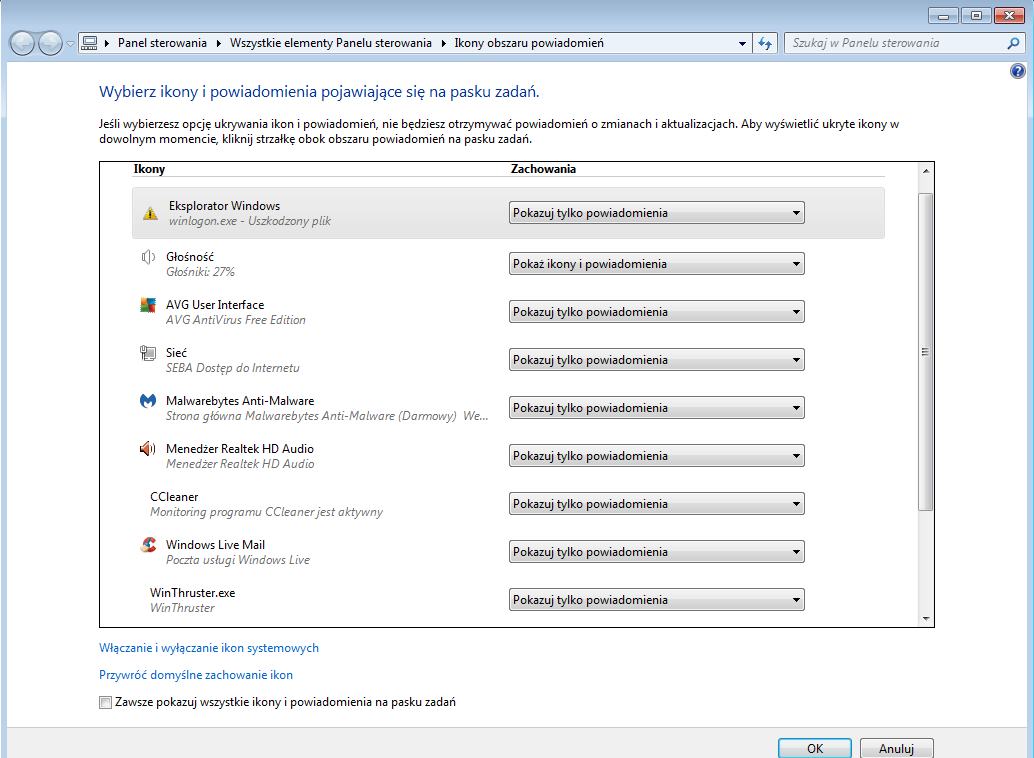This screenshot has width=1034, height=758.
Task: Expand arrow after 'Wszystkie elementy Panelu sterowania'
Action: [443, 44]
